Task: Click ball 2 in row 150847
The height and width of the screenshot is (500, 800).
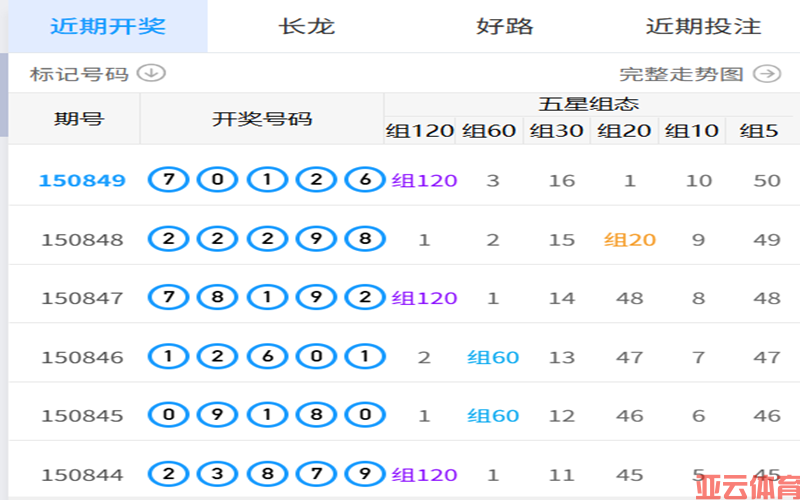Action: point(365,297)
